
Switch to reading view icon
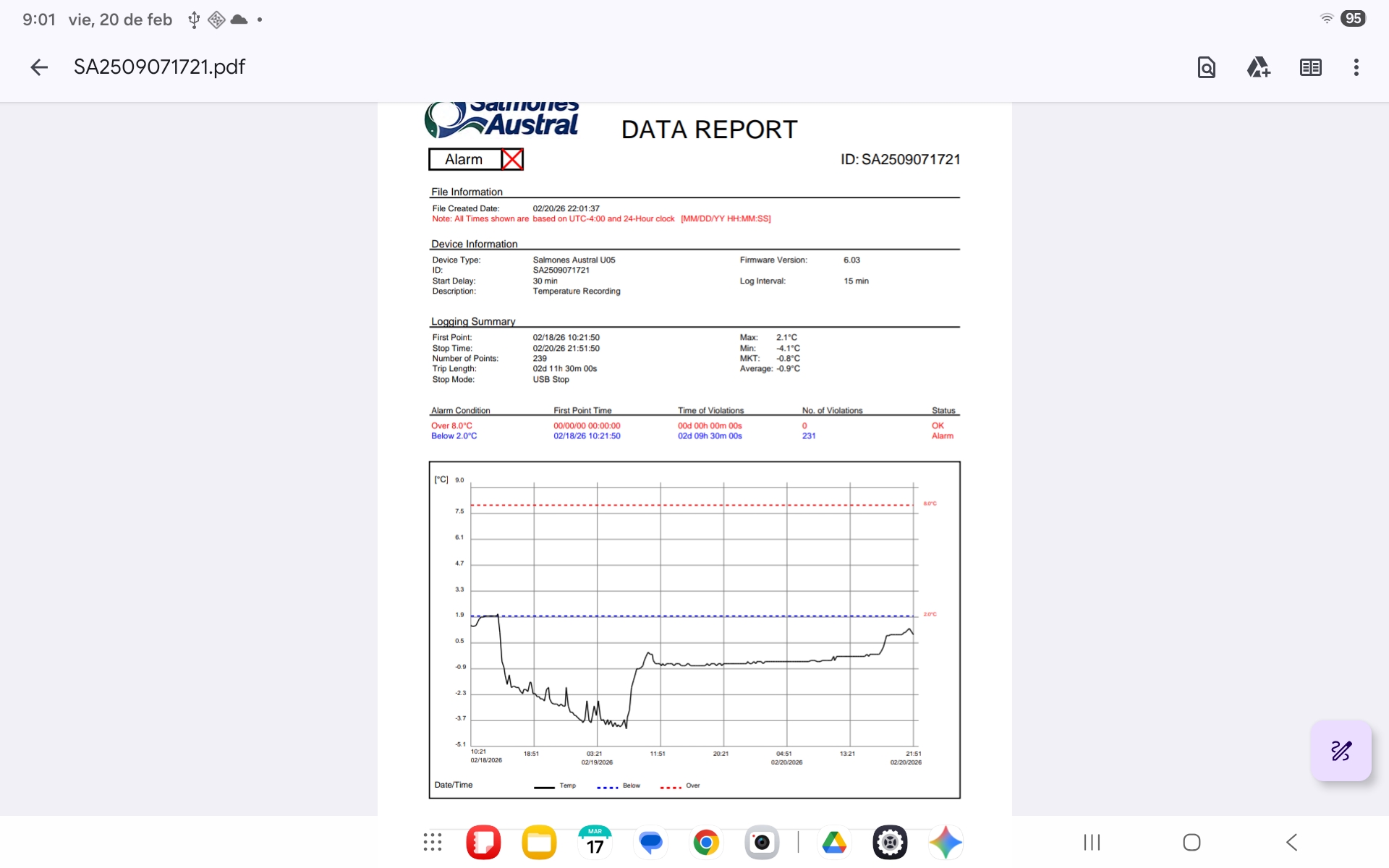pyautogui.click(x=1310, y=67)
